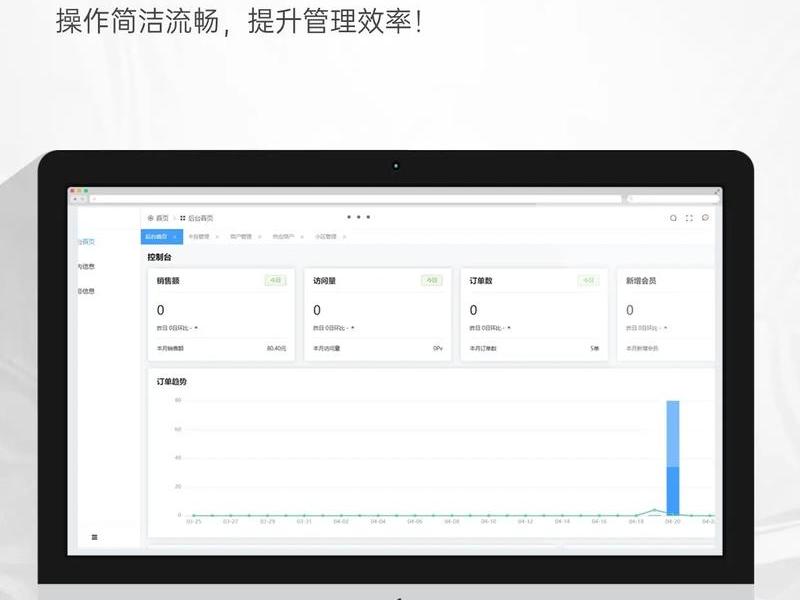Click the three-dots indicator in the header
The height and width of the screenshot is (600, 800).
tap(359, 217)
